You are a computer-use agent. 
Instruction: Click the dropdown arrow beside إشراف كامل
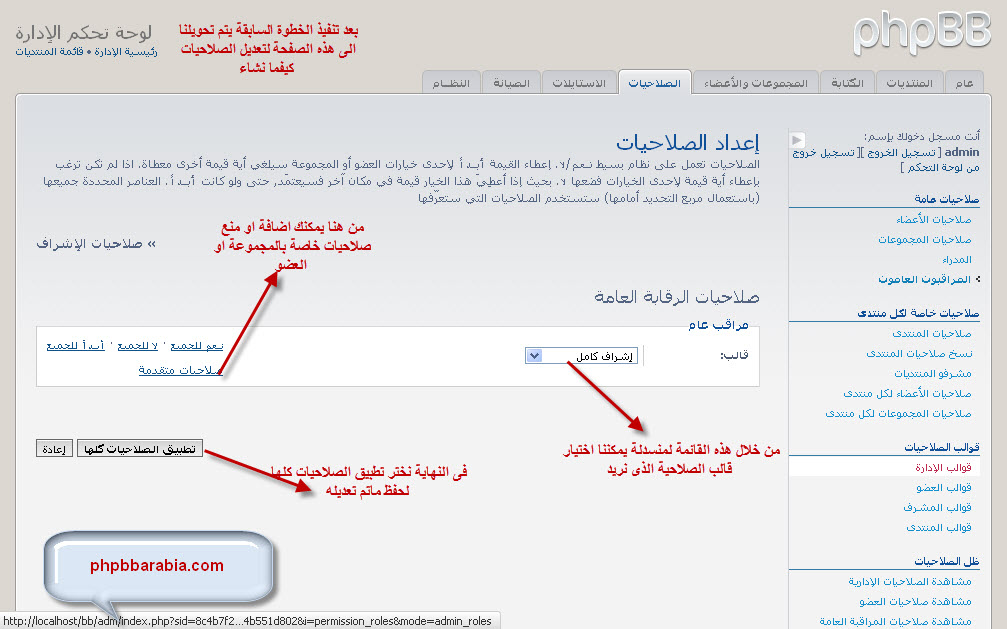pyautogui.click(x=534, y=355)
